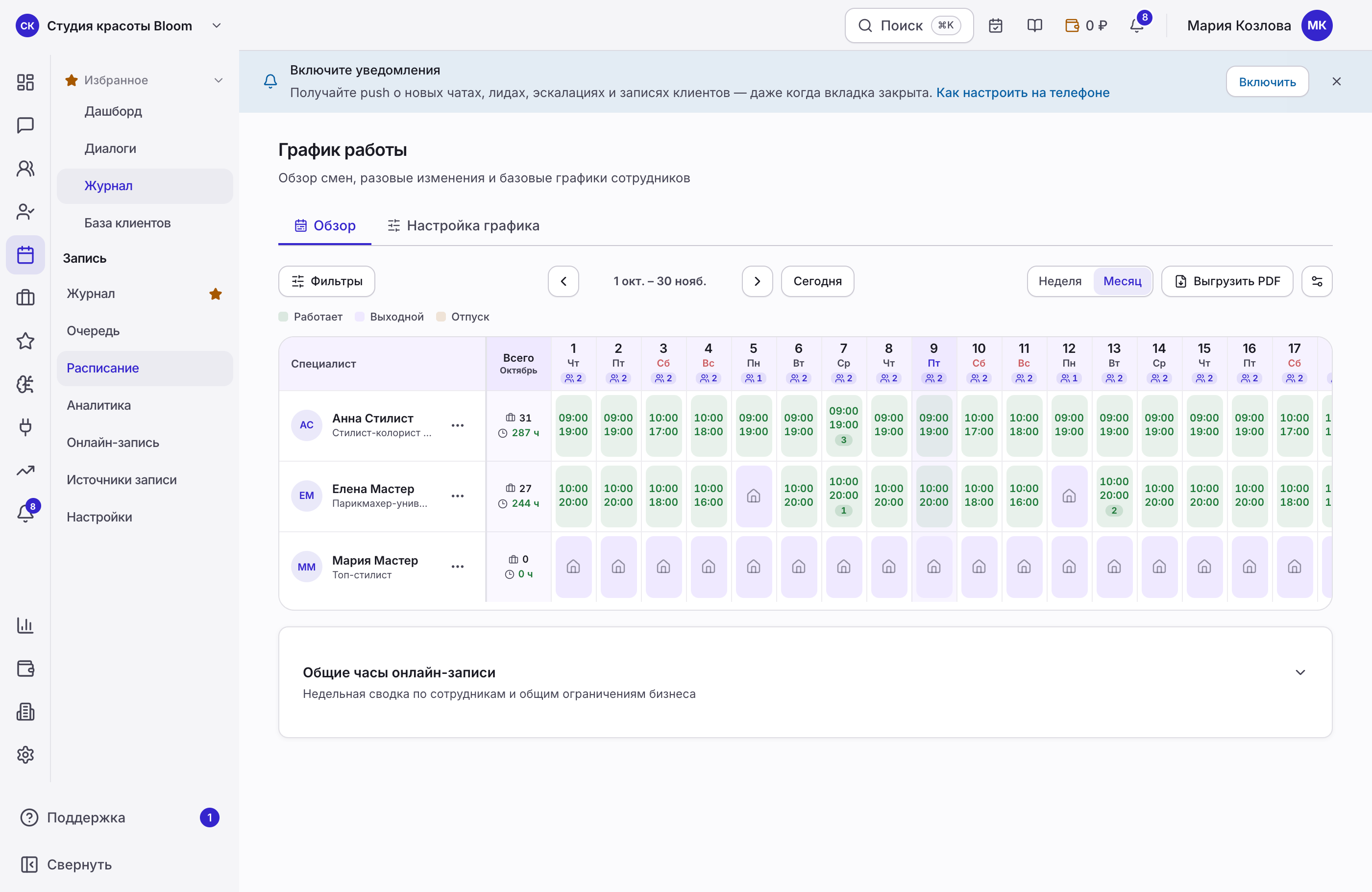
Task: Dismiss the notifications banner
Action: click(x=1337, y=82)
